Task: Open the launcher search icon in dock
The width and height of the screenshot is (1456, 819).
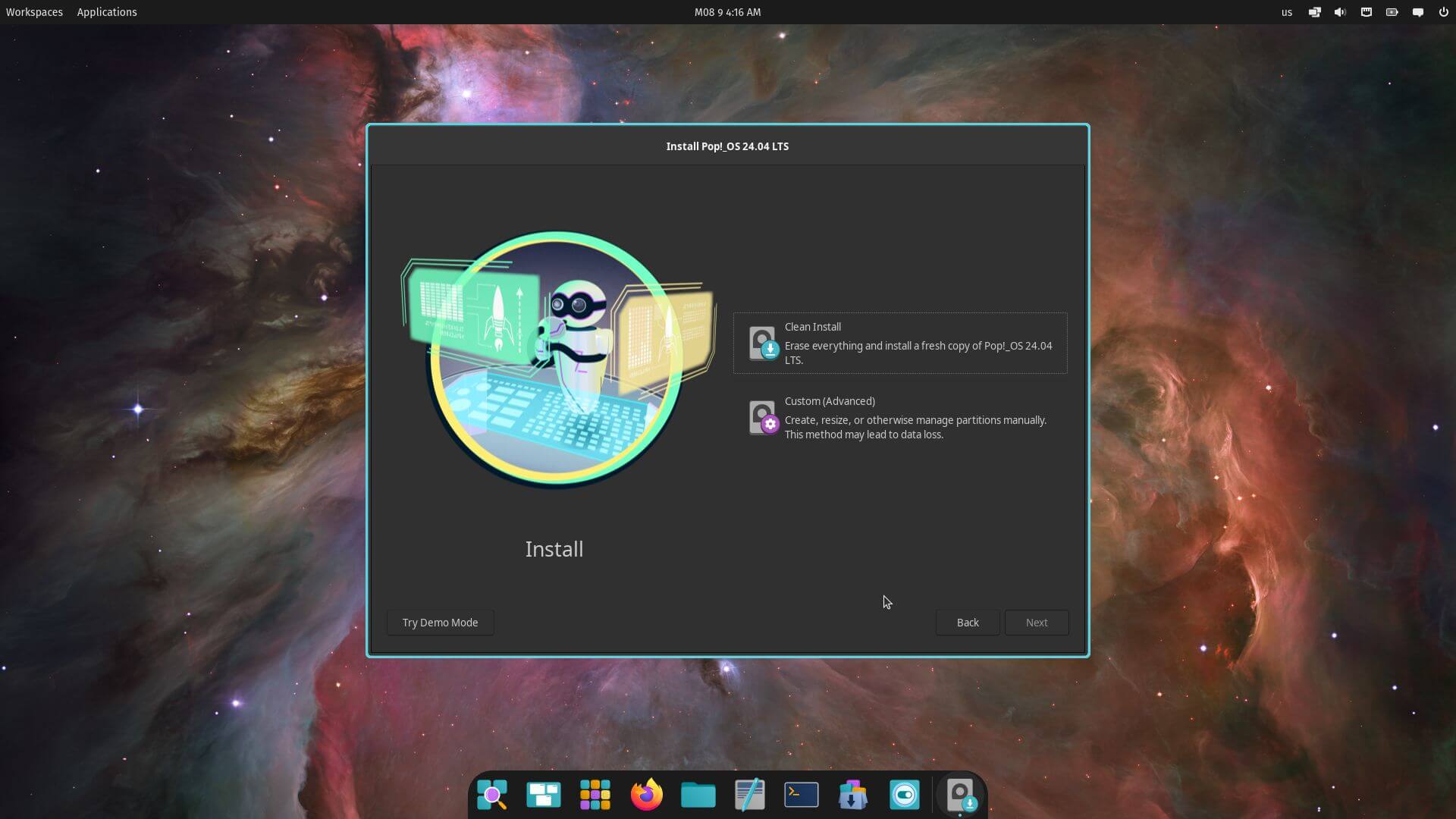Action: 492,795
